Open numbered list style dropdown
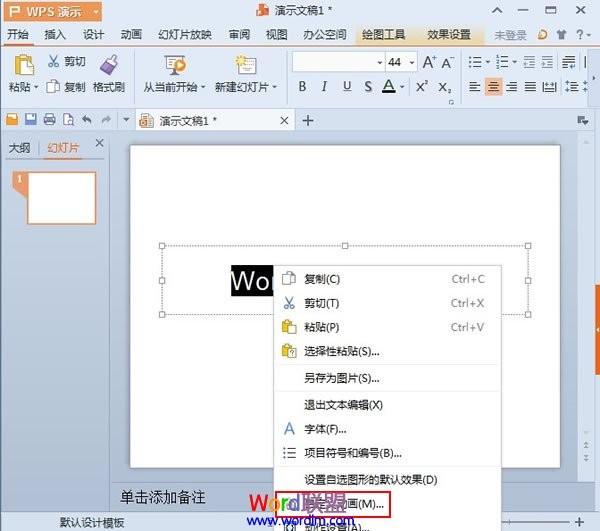 point(515,62)
